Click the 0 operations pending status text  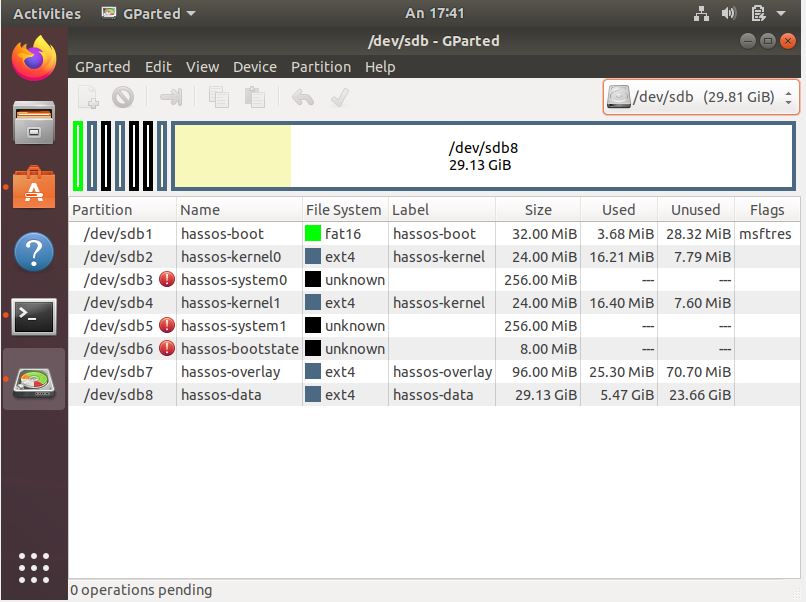[141, 590]
